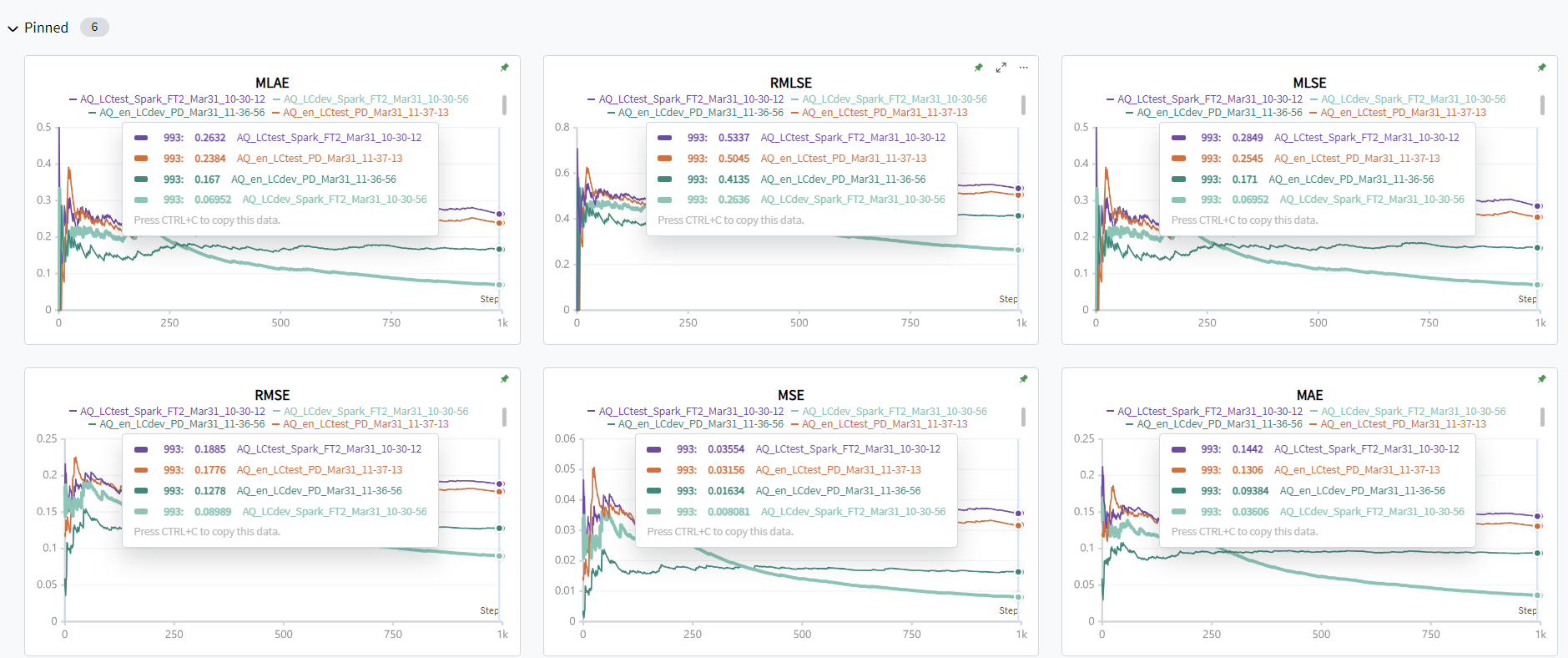Toggle AQ_en_LCdev_PD series in MLAE legend

176,113
